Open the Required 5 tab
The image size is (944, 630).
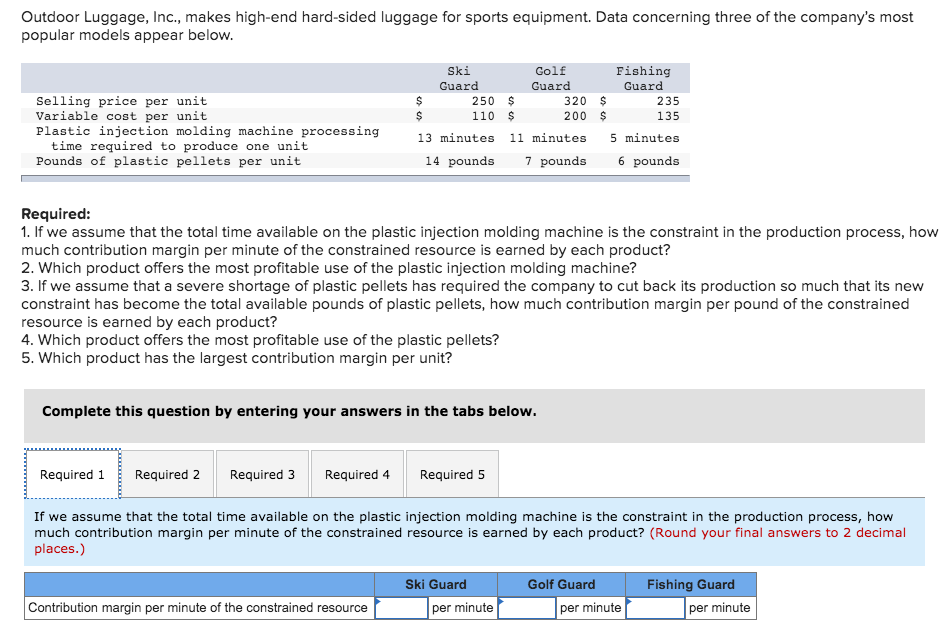click(x=451, y=473)
